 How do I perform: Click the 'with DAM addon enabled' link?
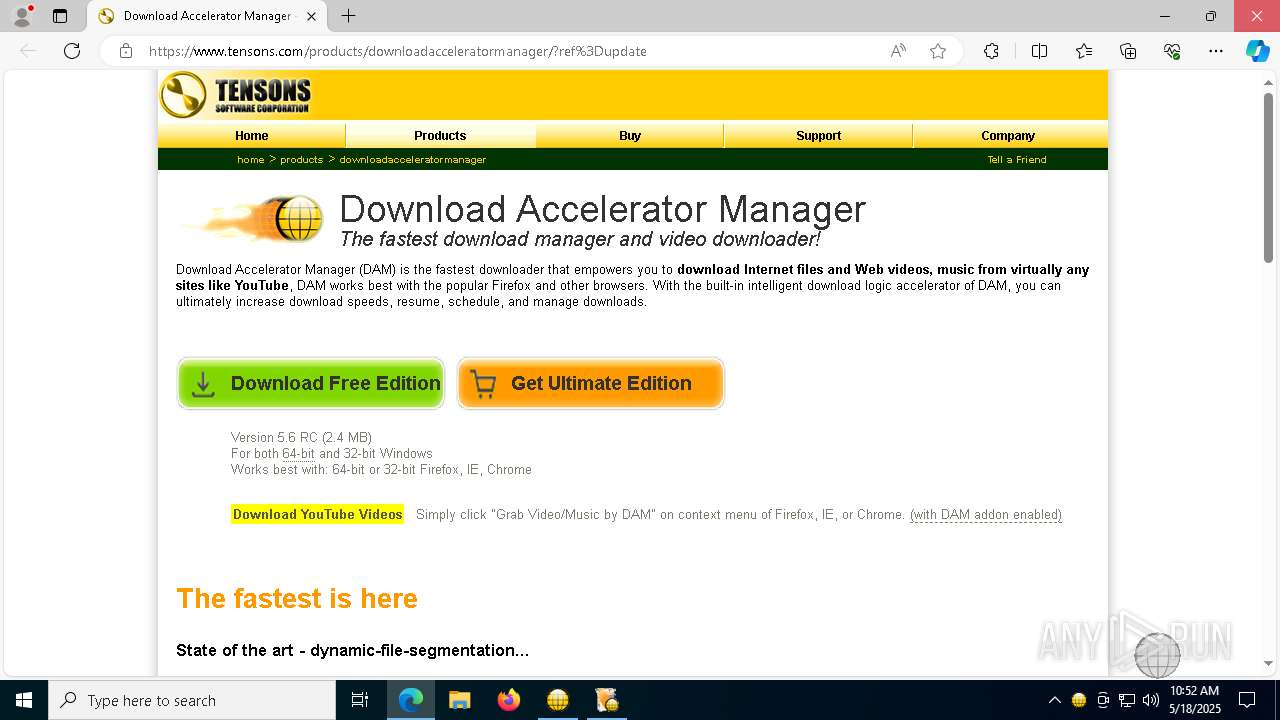pos(986,515)
